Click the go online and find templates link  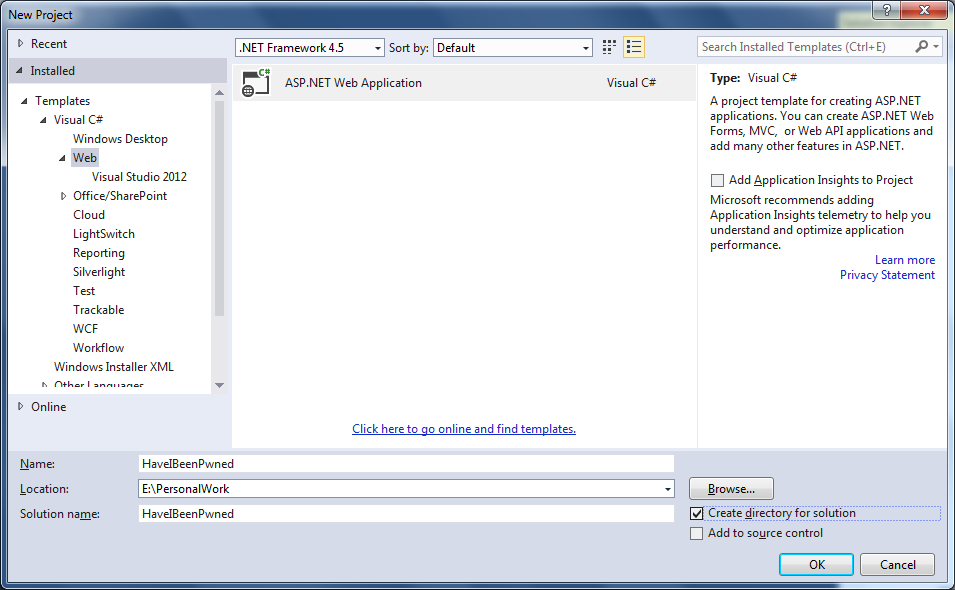click(463, 429)
